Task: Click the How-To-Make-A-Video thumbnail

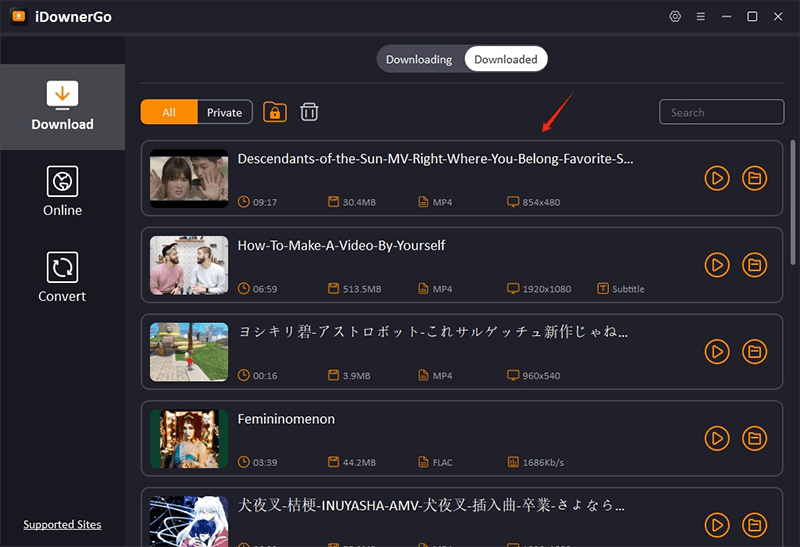Action: [189, 265]
